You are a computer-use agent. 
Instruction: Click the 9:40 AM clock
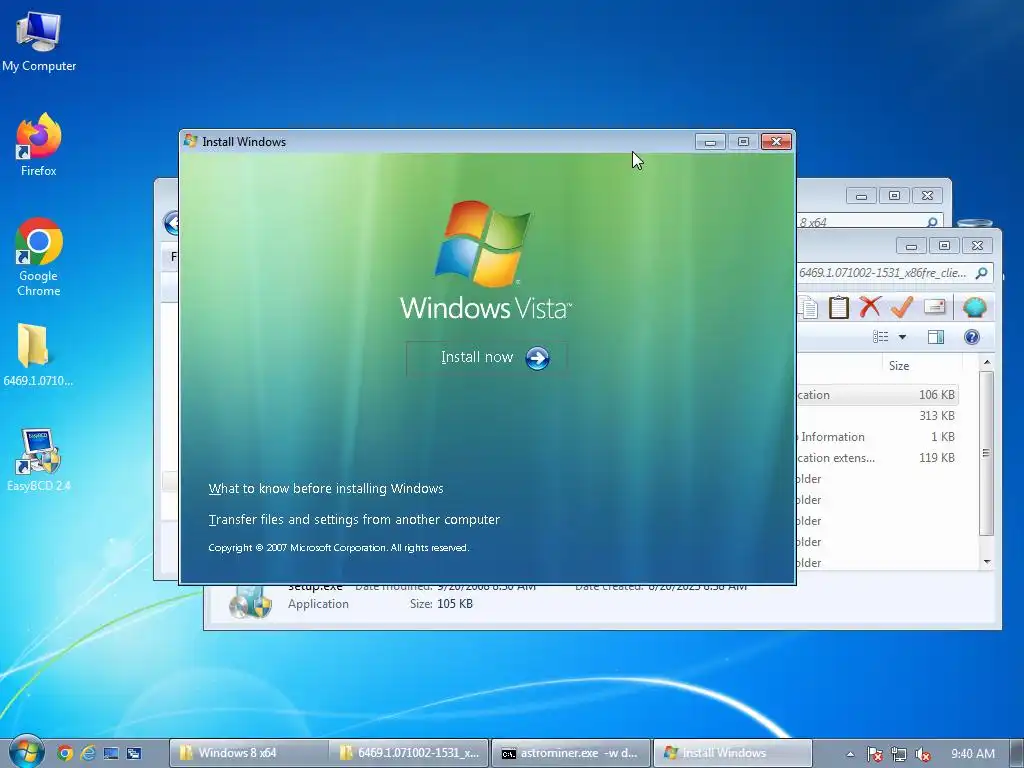(x=973, y=754)
